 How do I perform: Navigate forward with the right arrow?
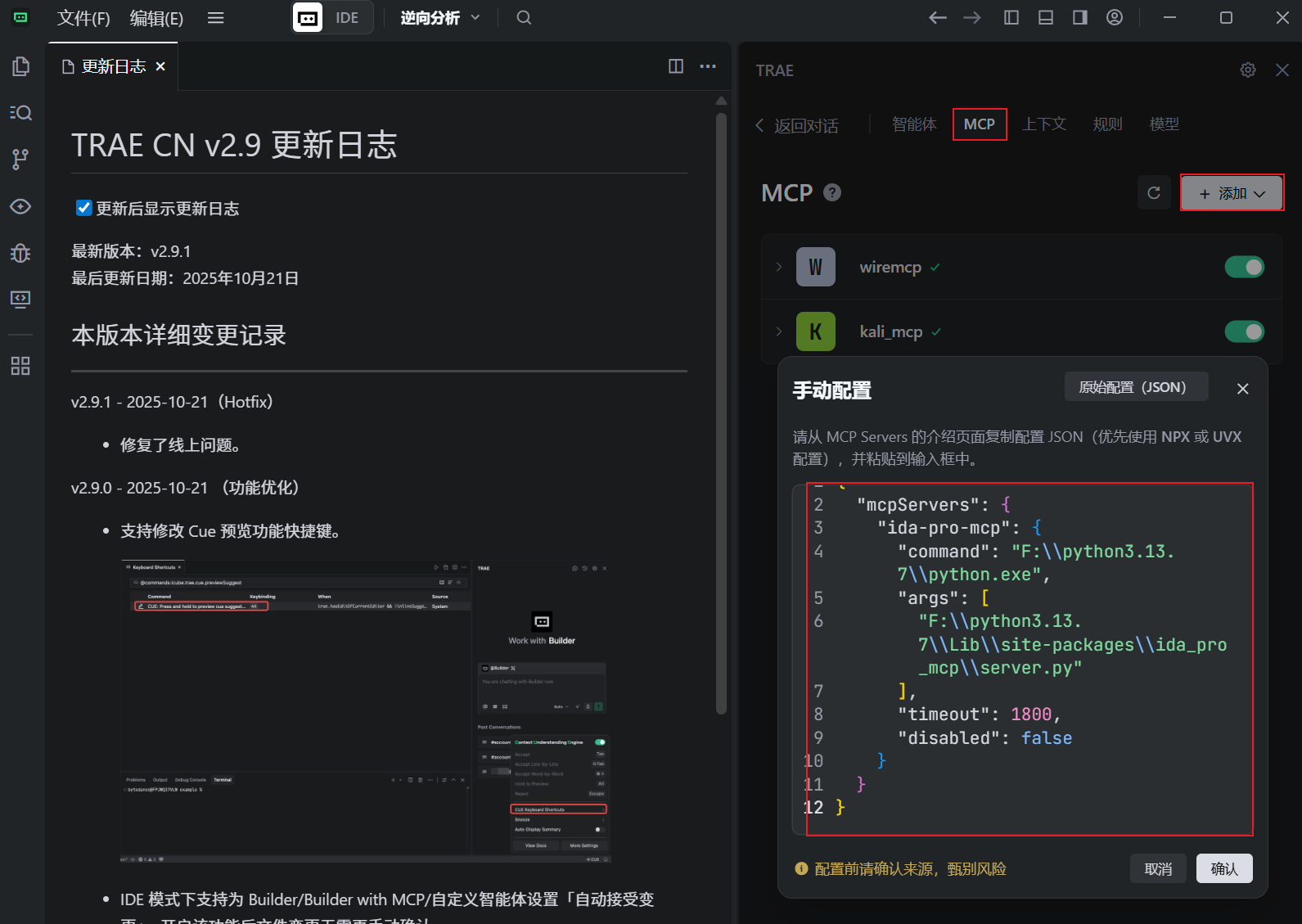972,18
